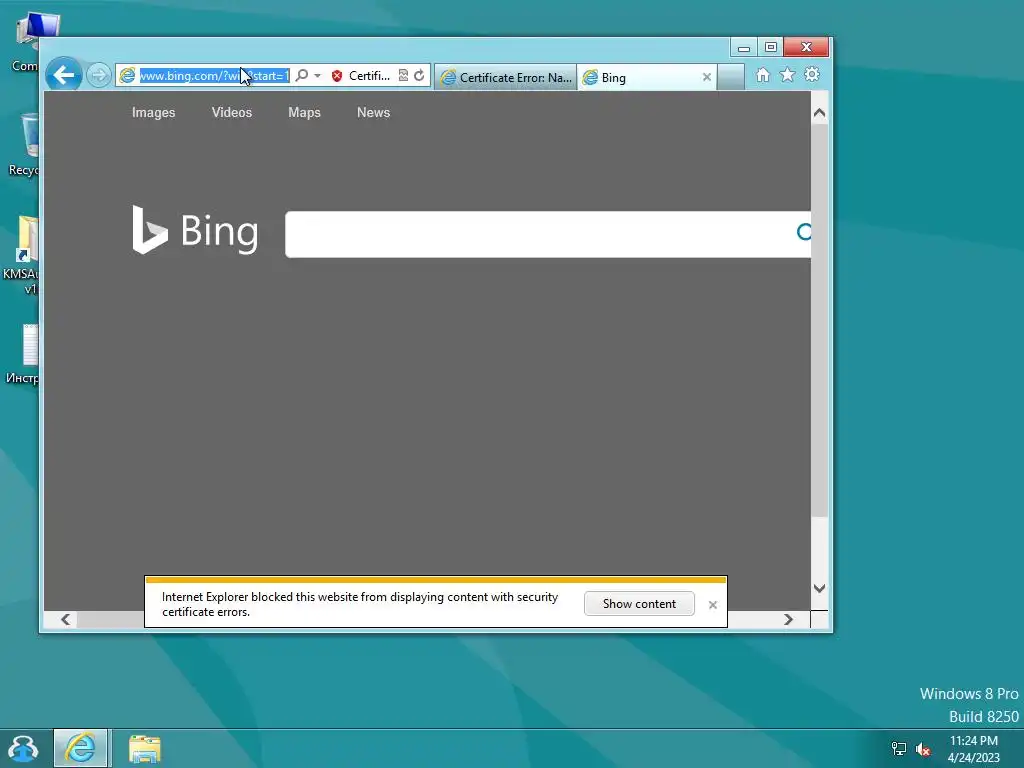The image size is (1024, 768).
Task: Open the Tools gear menu
Action: point(812,74)
